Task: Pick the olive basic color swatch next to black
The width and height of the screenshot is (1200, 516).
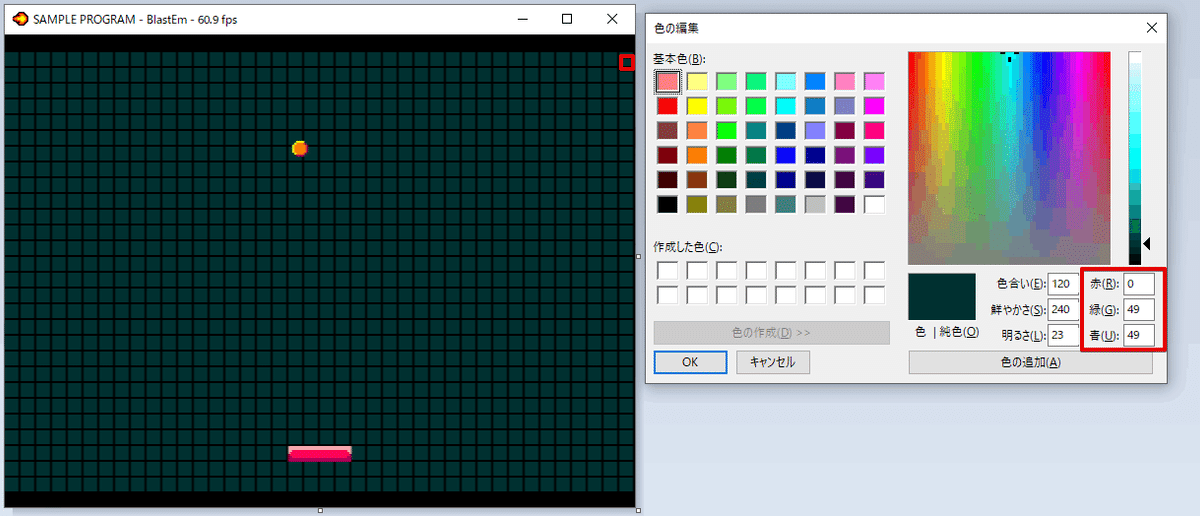Action: (x=697, y=204)
